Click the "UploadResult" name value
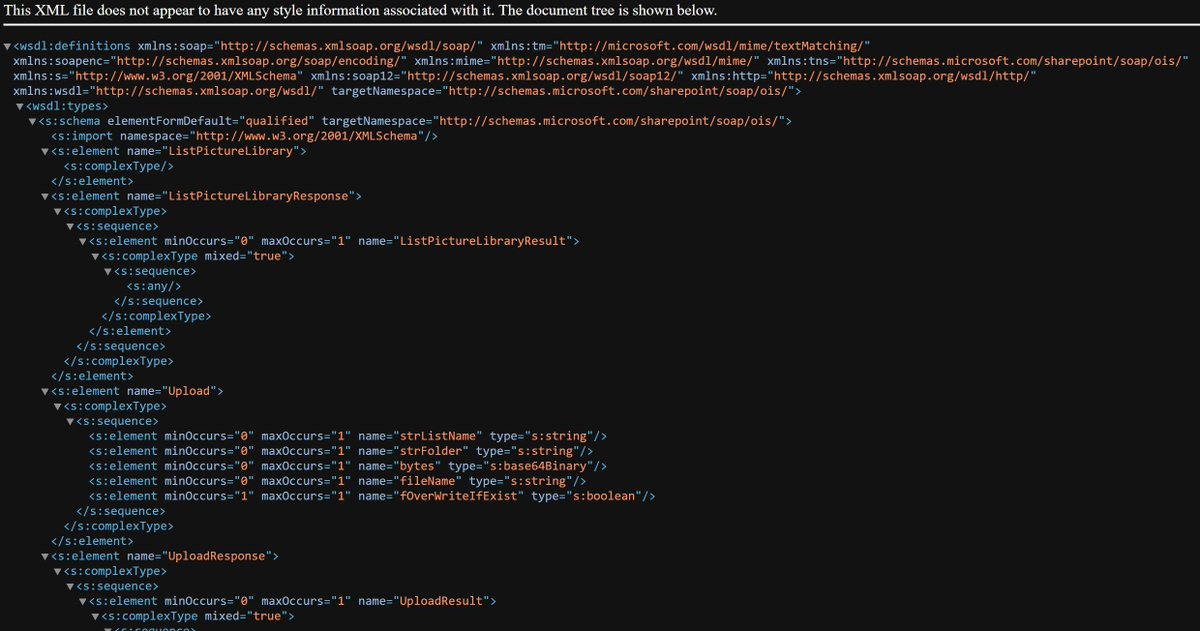The height and width of the screenshot is (631, 1200). pyautogui.click(x=440, y=601)
